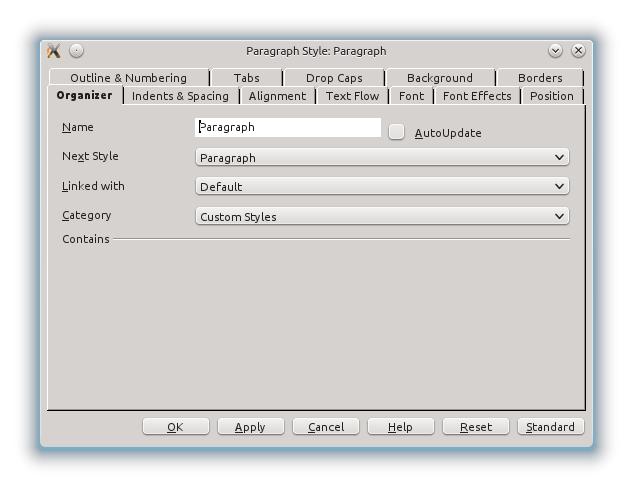Cancel the paragraph style dialog
This screenshot has width=633, height=487.
click(326, 427)
